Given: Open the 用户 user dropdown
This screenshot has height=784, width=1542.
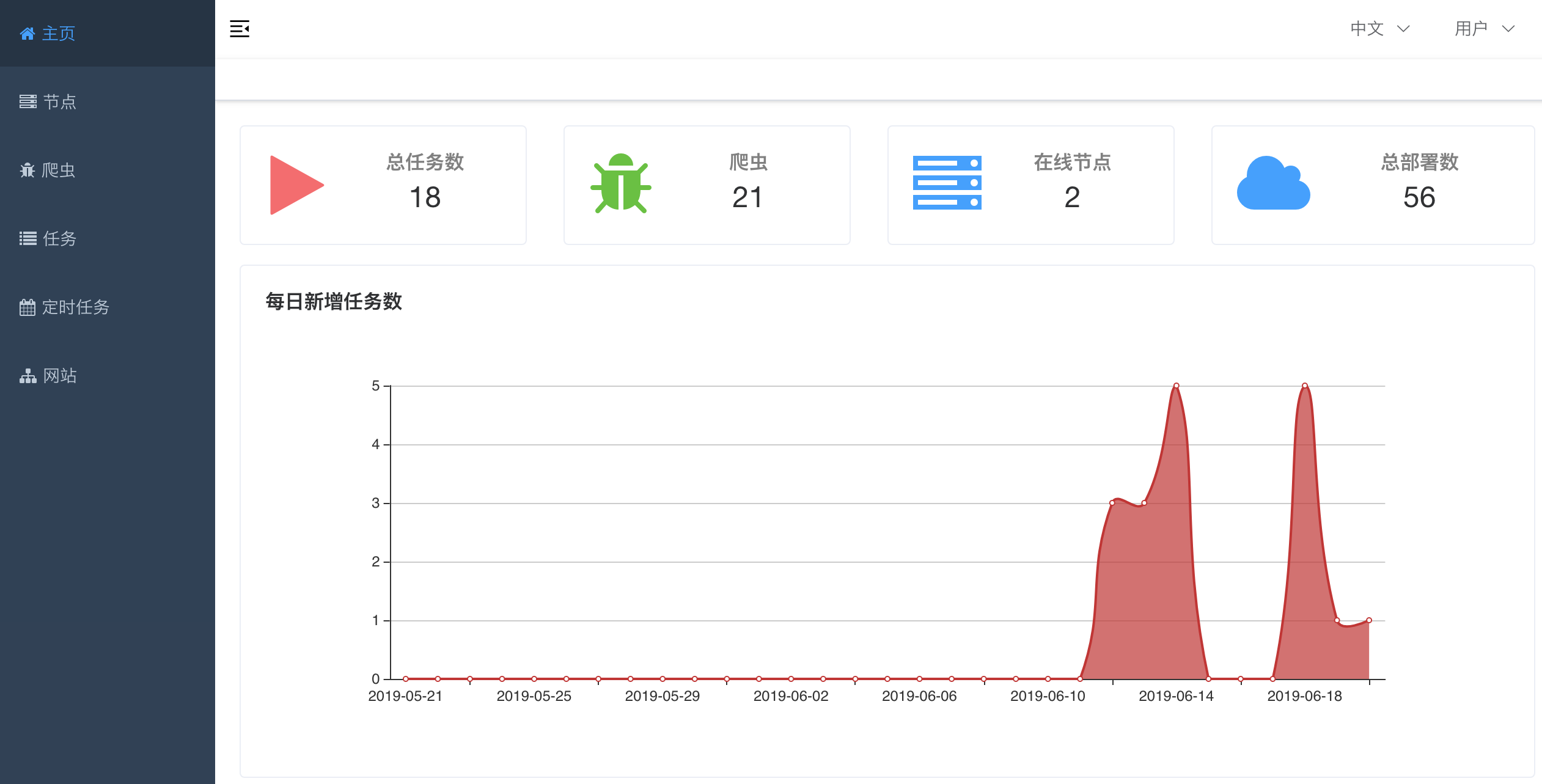Looking at the screenshot, I should click(1471, 29).
